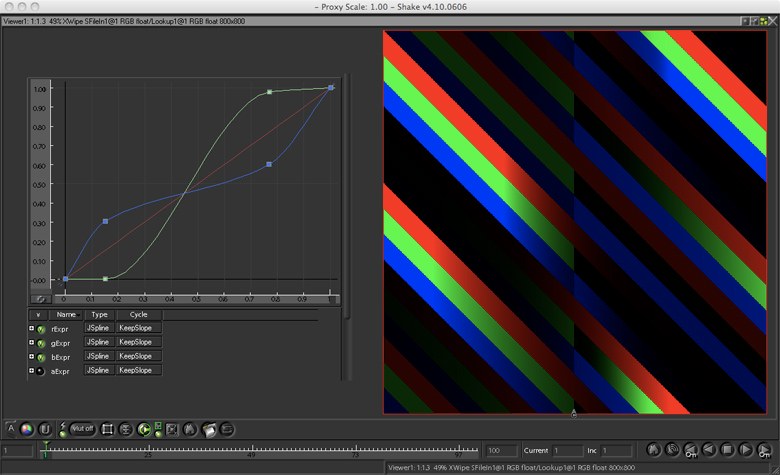Toggle visibility of the rExpr curve
780x475 pixels.
pyautogui.click(x=42, y=328)
